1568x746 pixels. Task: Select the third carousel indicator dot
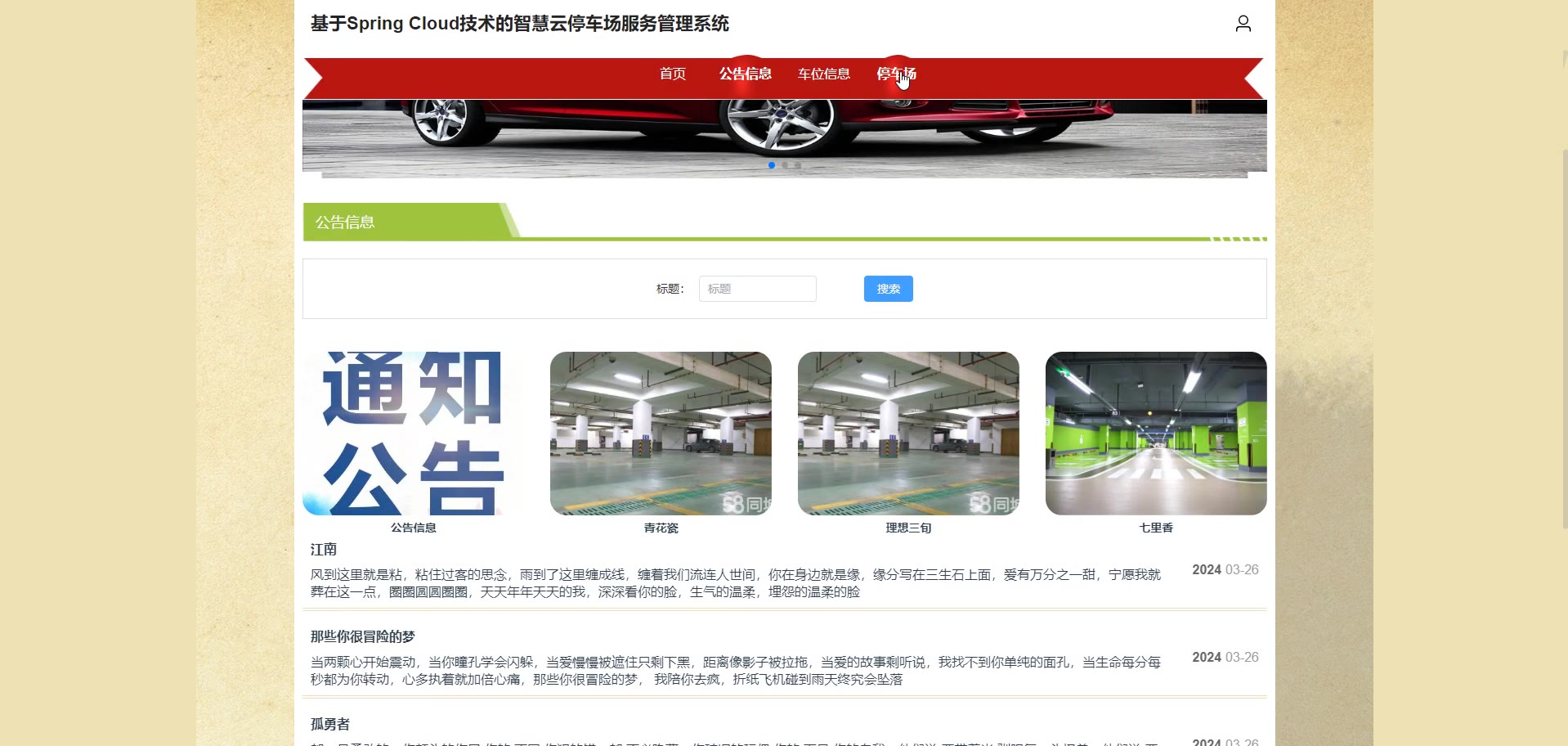[798, 165]
